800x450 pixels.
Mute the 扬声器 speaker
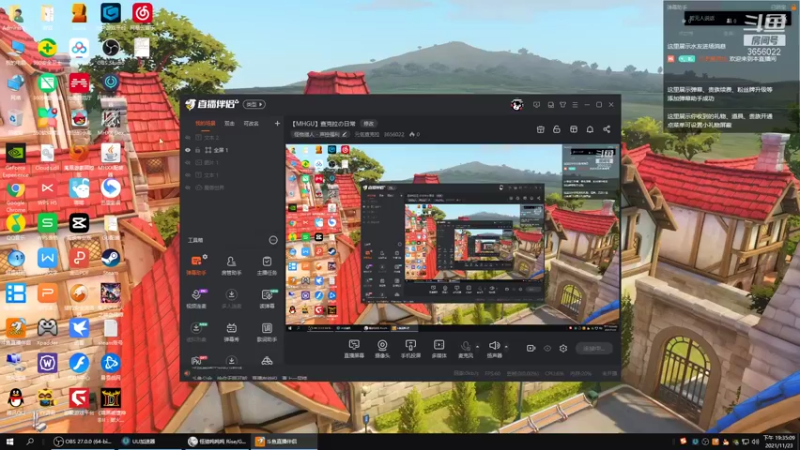coord(494,349)
